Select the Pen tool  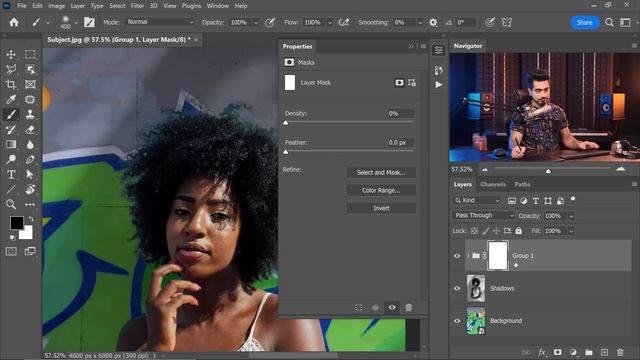30,159
